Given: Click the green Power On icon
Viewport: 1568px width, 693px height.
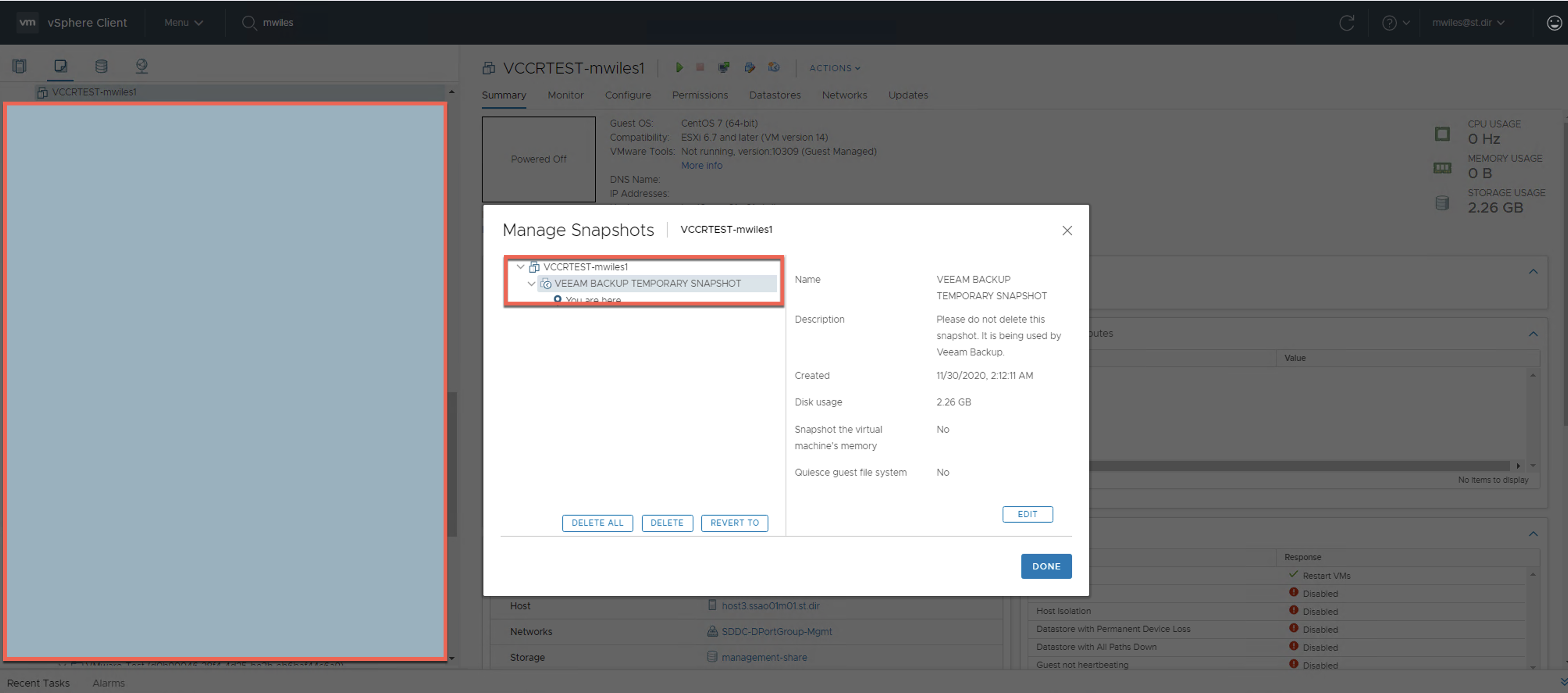Looking at the screenshot, I should [x=679, y=68].
